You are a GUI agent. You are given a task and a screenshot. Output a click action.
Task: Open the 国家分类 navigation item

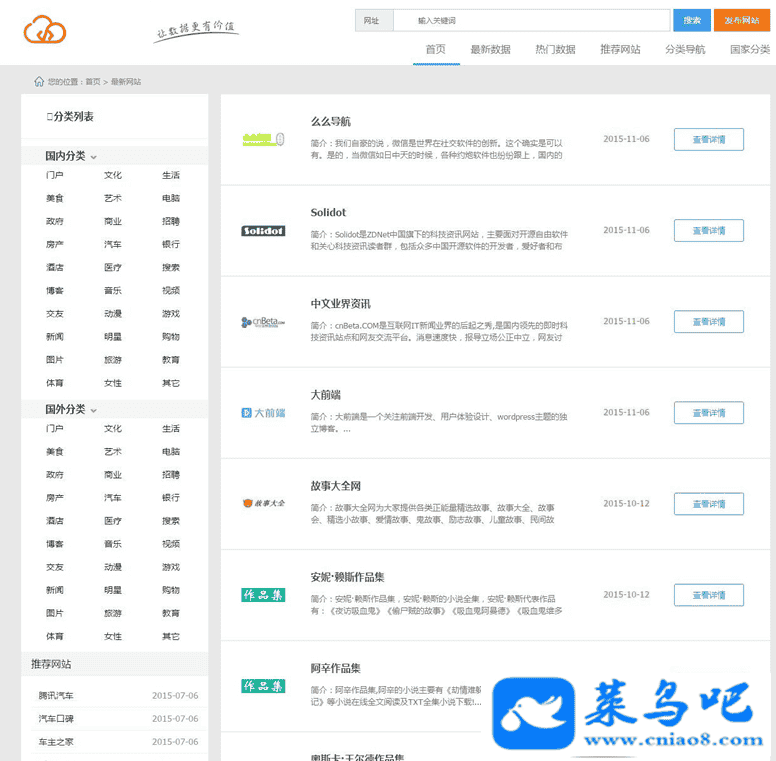(x=750, y=49)
